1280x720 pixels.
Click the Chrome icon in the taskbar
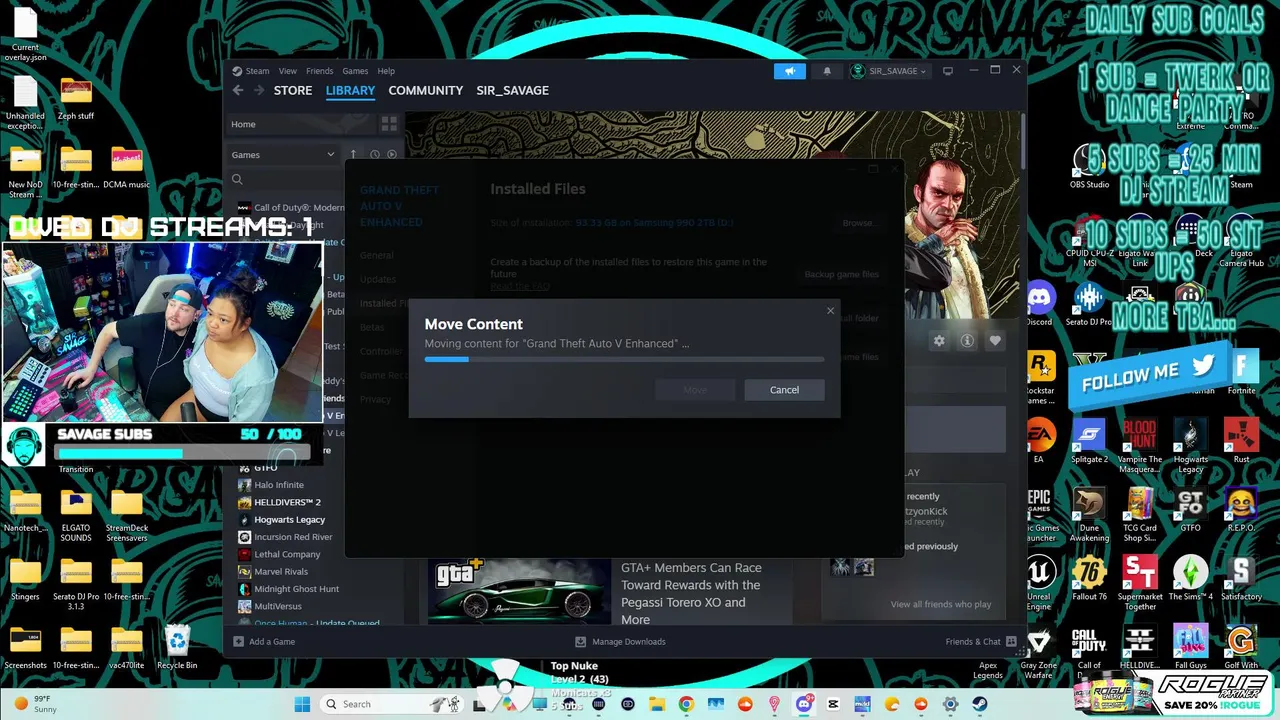[x=686, y=704]
